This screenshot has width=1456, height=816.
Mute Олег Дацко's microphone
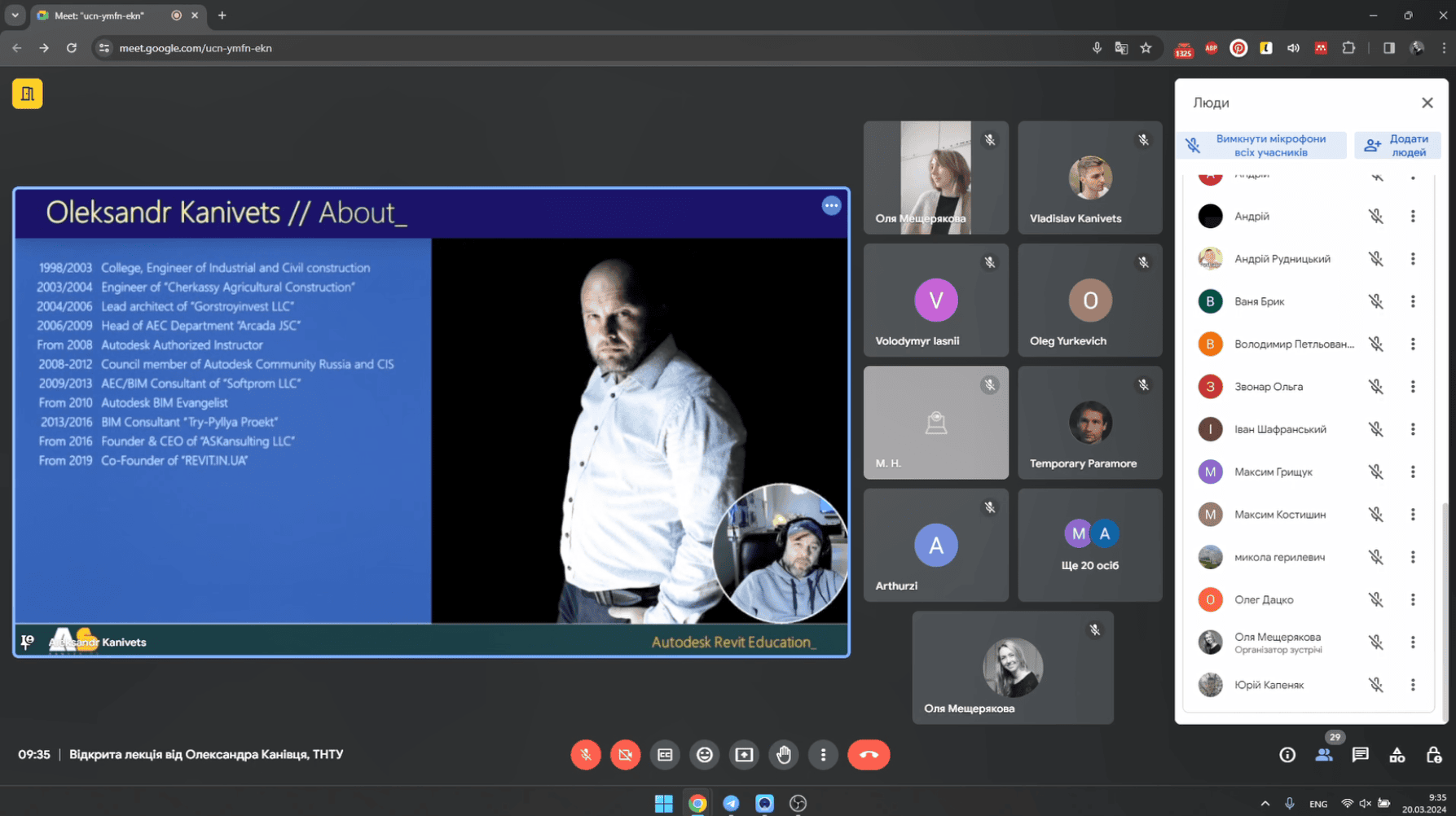(x=1376, y=599)
